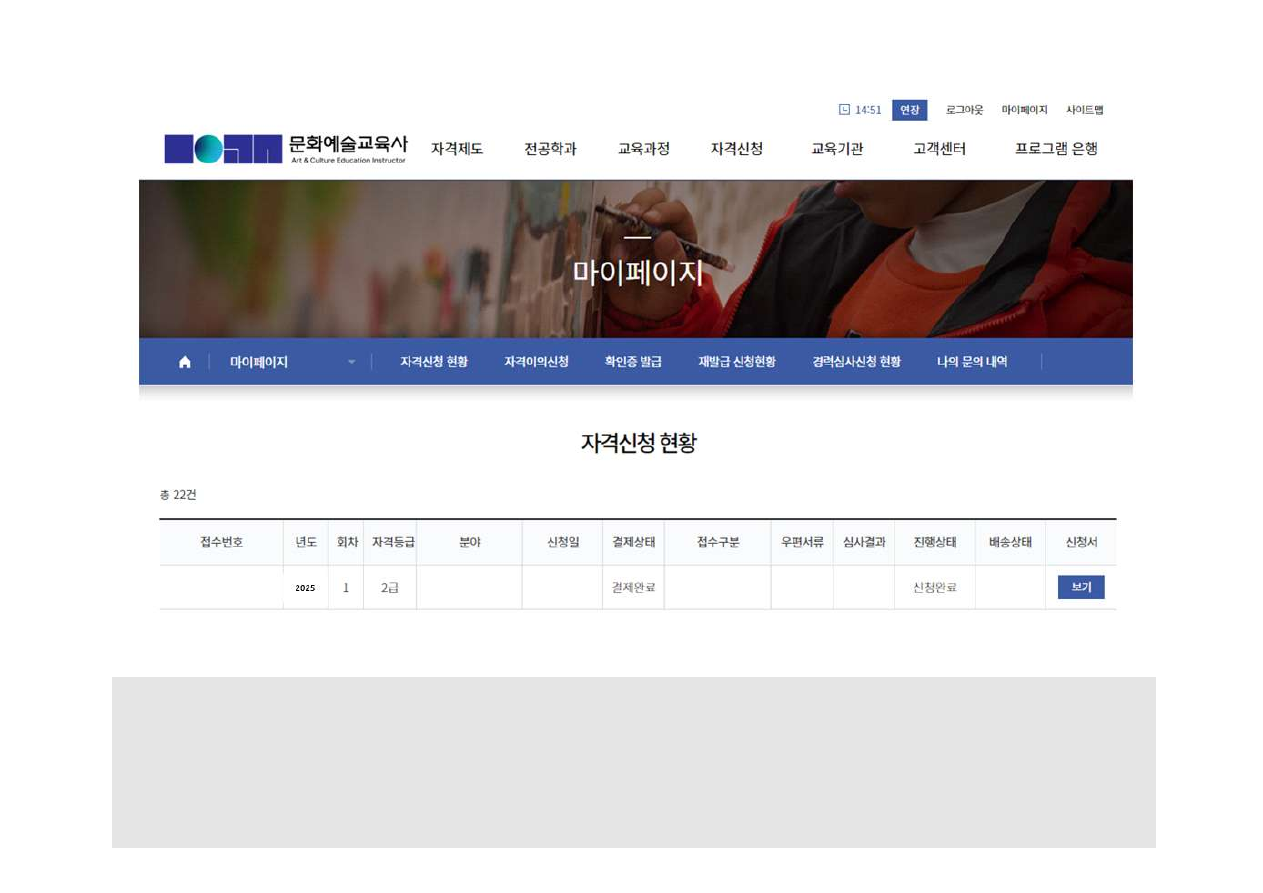1263x893 pixels.
Task: Open the 전공학과 main menu
Action: point(550,149)
